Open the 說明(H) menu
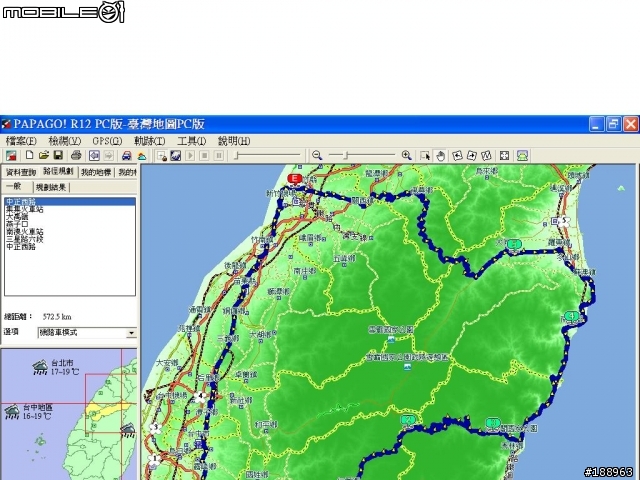Screen dimensions: 640x480 (x=234, y=141)
